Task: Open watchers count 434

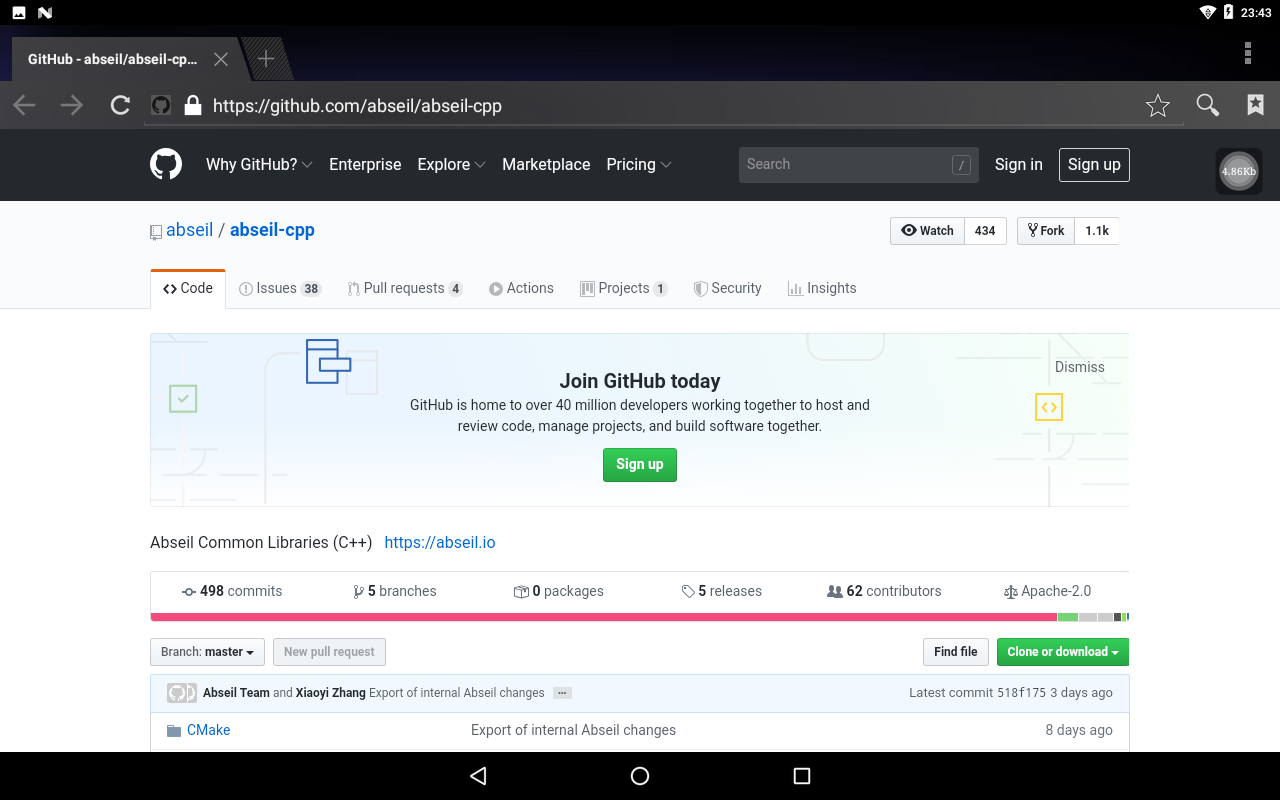Action: pyautogui.click(x=985, y=231)
